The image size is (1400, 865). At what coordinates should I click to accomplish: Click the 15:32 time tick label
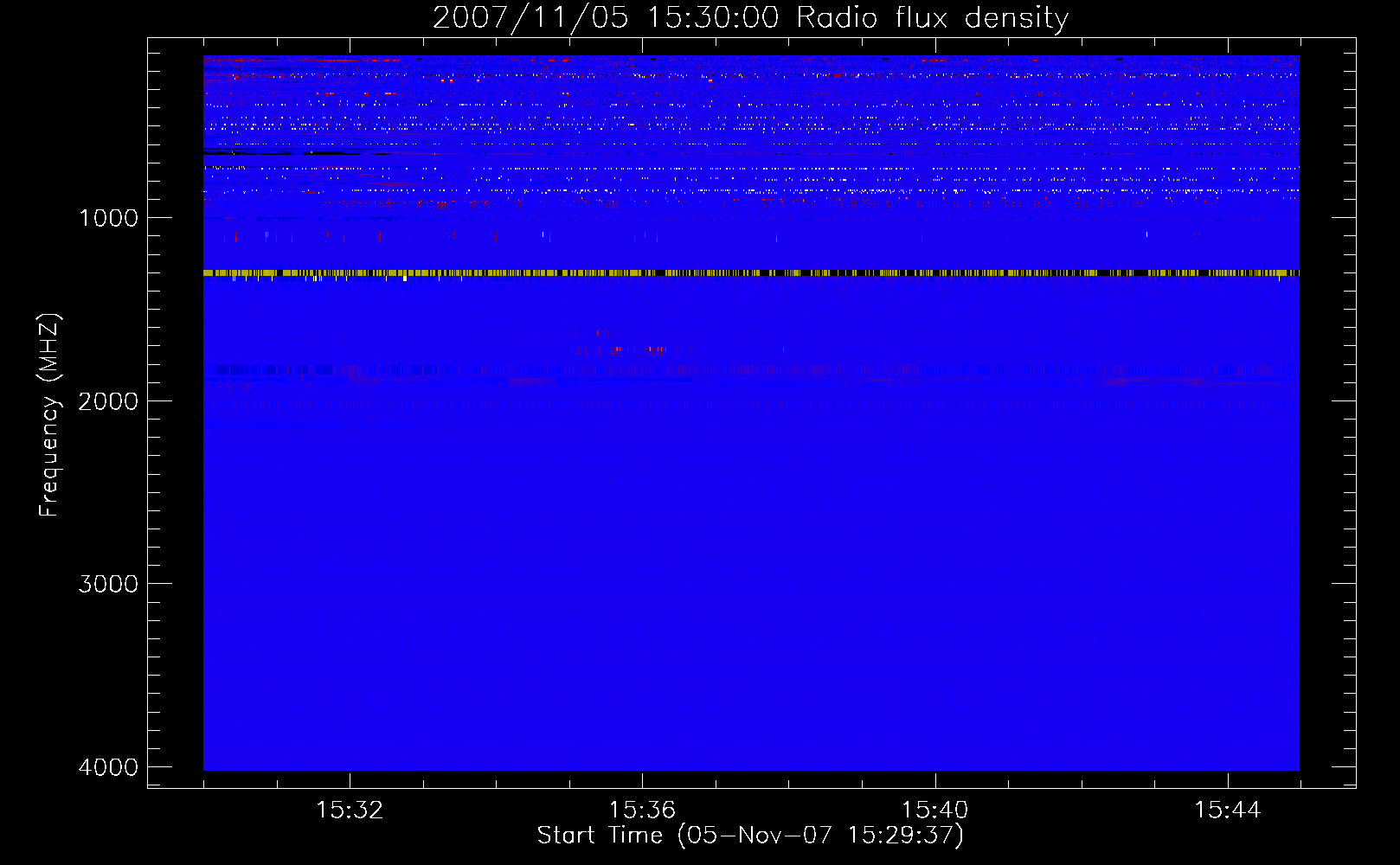point(350,811)
